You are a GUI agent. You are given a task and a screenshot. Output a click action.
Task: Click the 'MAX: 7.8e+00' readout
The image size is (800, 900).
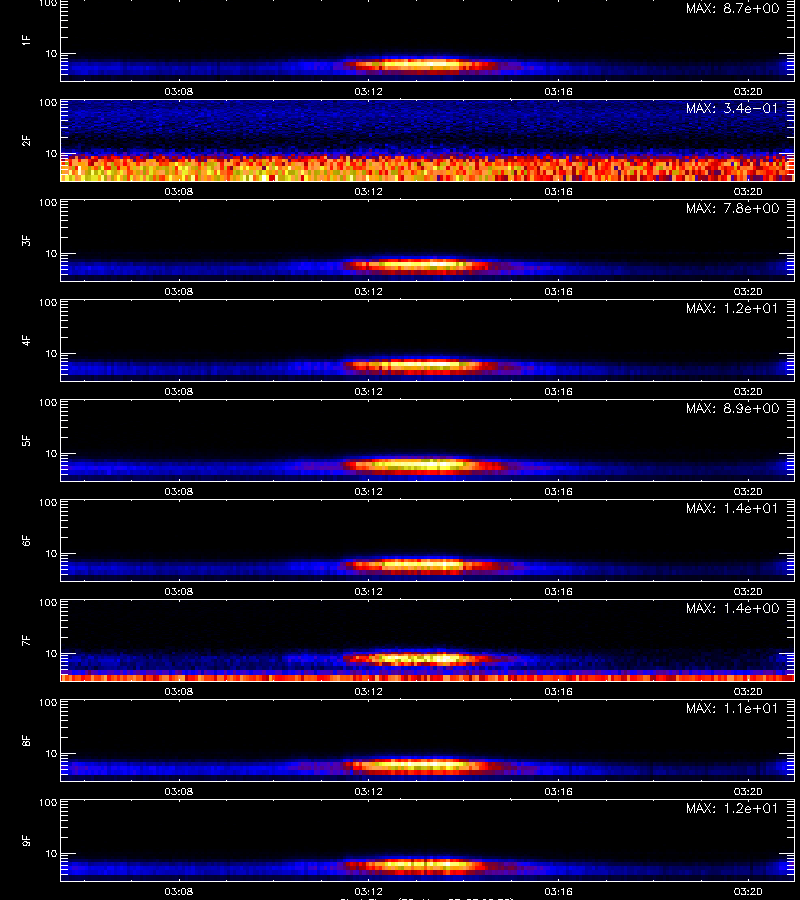(x=732, y=208)
